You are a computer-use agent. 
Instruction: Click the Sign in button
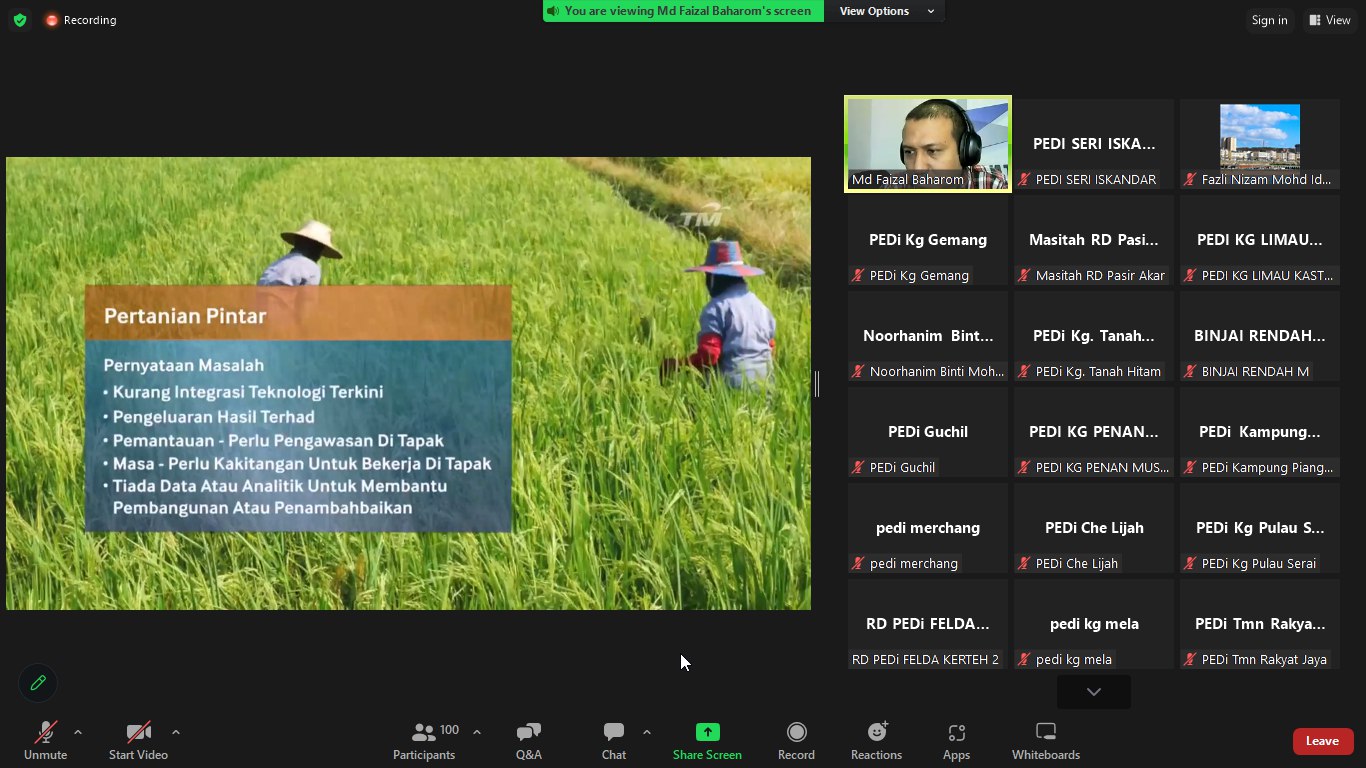coord(1269,20)
